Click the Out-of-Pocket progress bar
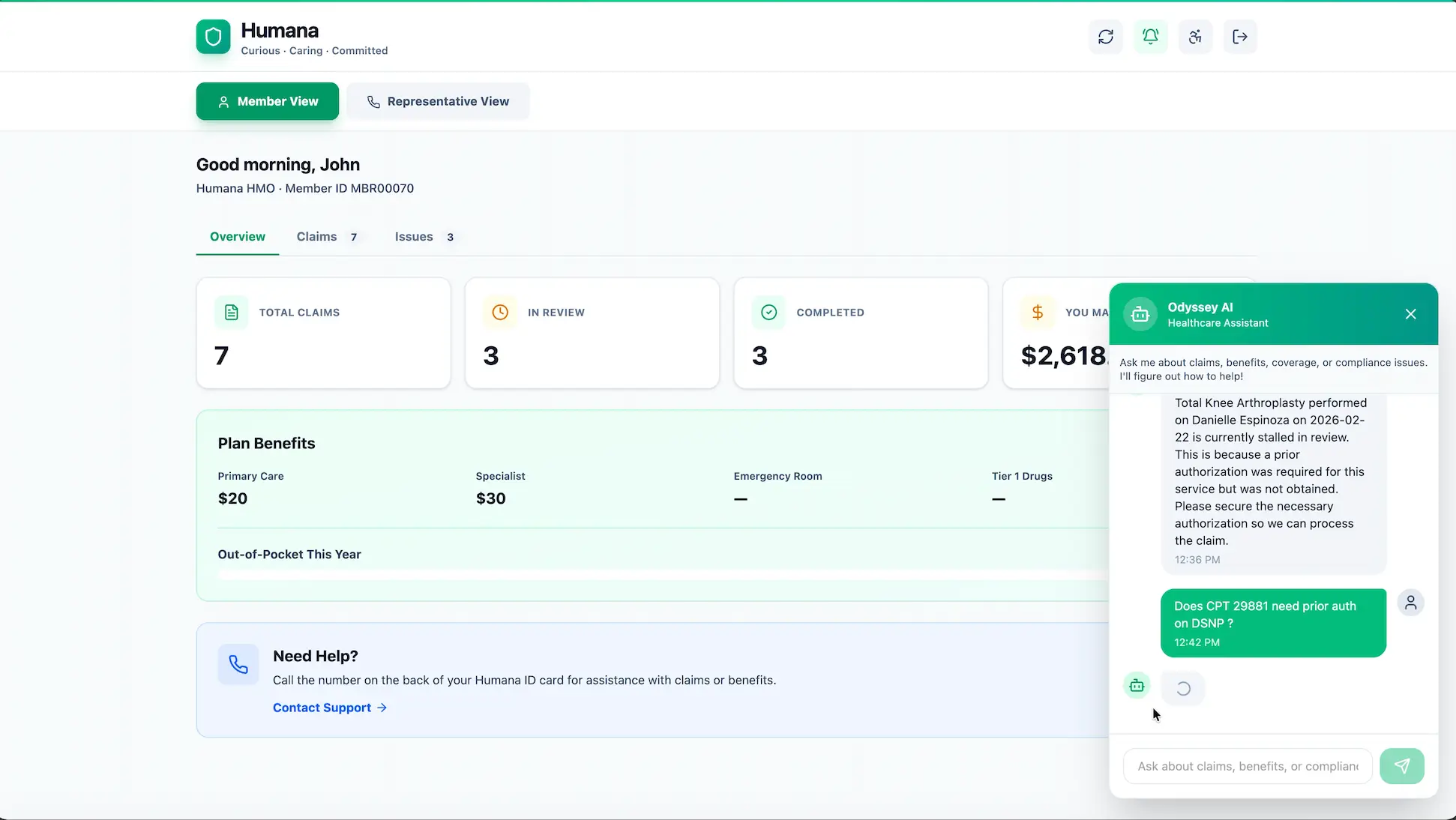1456x820 pixels. 663,575
